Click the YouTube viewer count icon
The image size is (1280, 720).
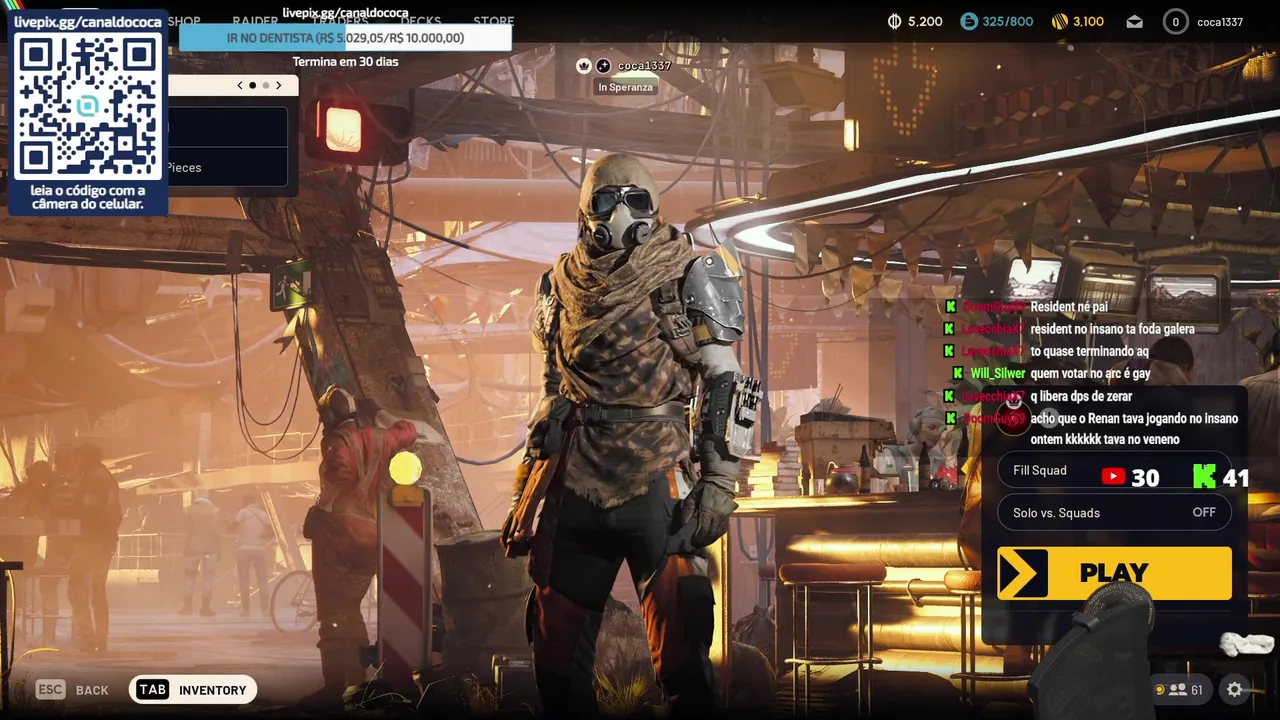click(1113, 477)
